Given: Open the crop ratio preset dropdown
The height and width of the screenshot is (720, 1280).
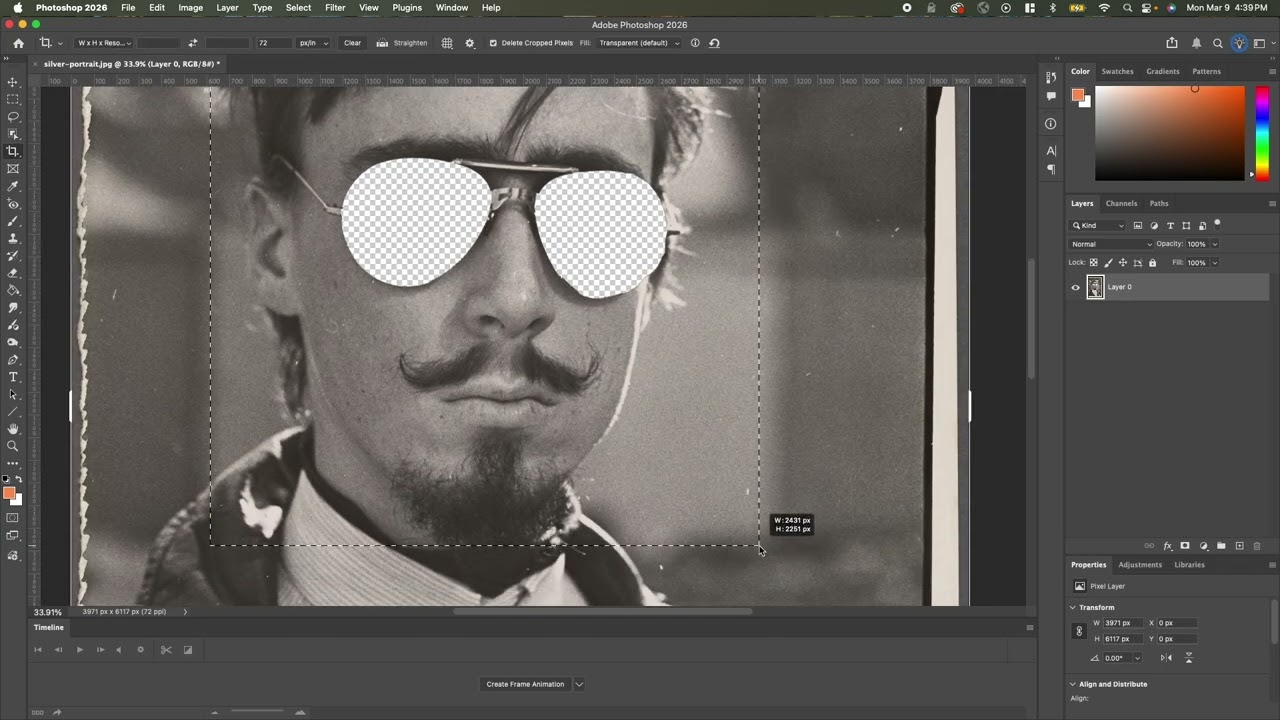Looking at the screenshot, I should pos(102,43).
